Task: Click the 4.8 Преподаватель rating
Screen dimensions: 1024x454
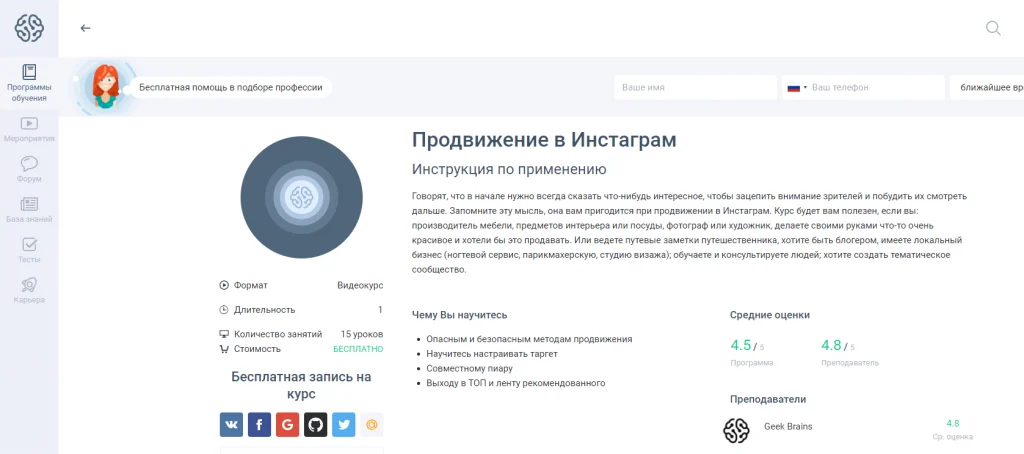Action: click(850, 352)
